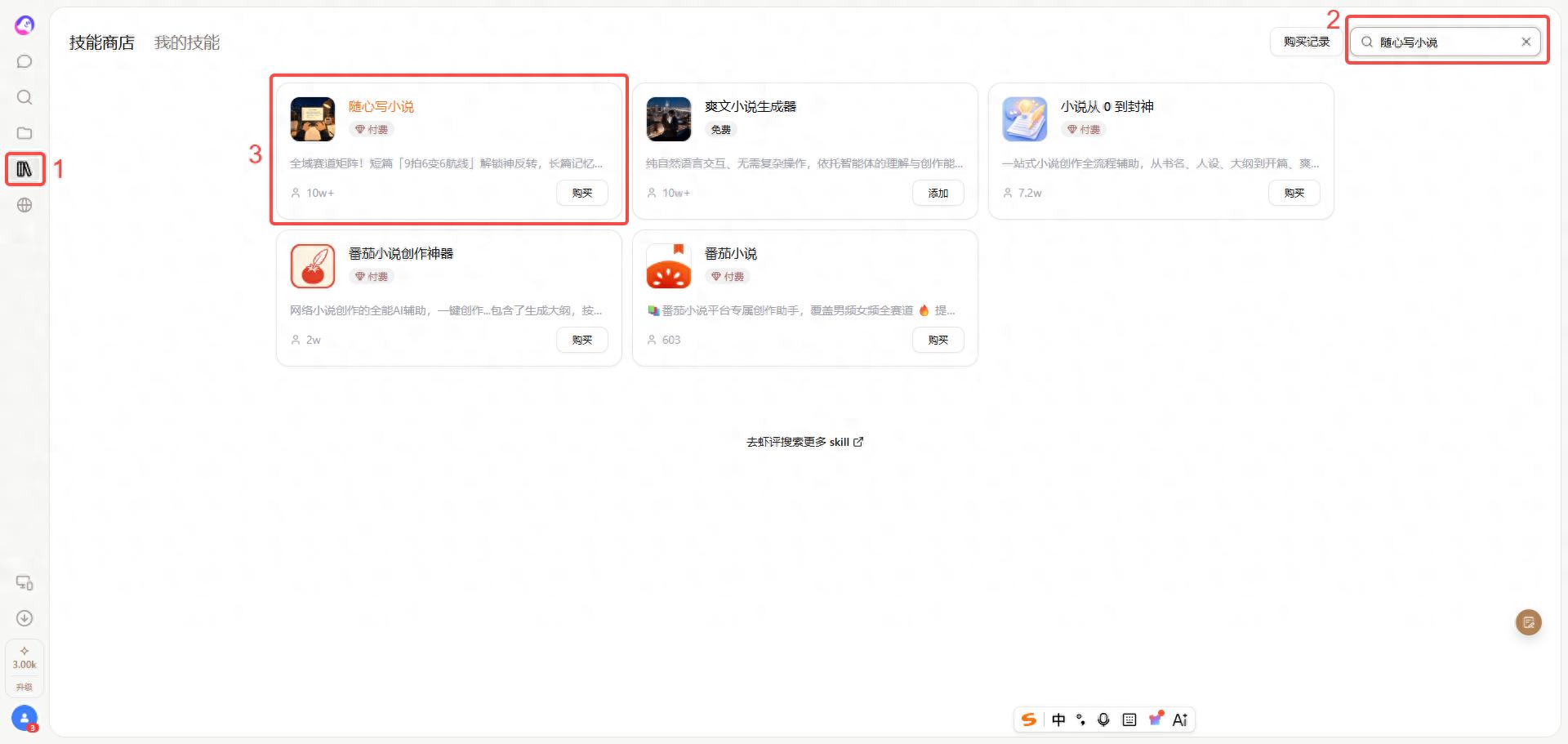Click 添加 on the 爽文小说生成器 card
This screenshot has height=744, width=1568.
938,193
